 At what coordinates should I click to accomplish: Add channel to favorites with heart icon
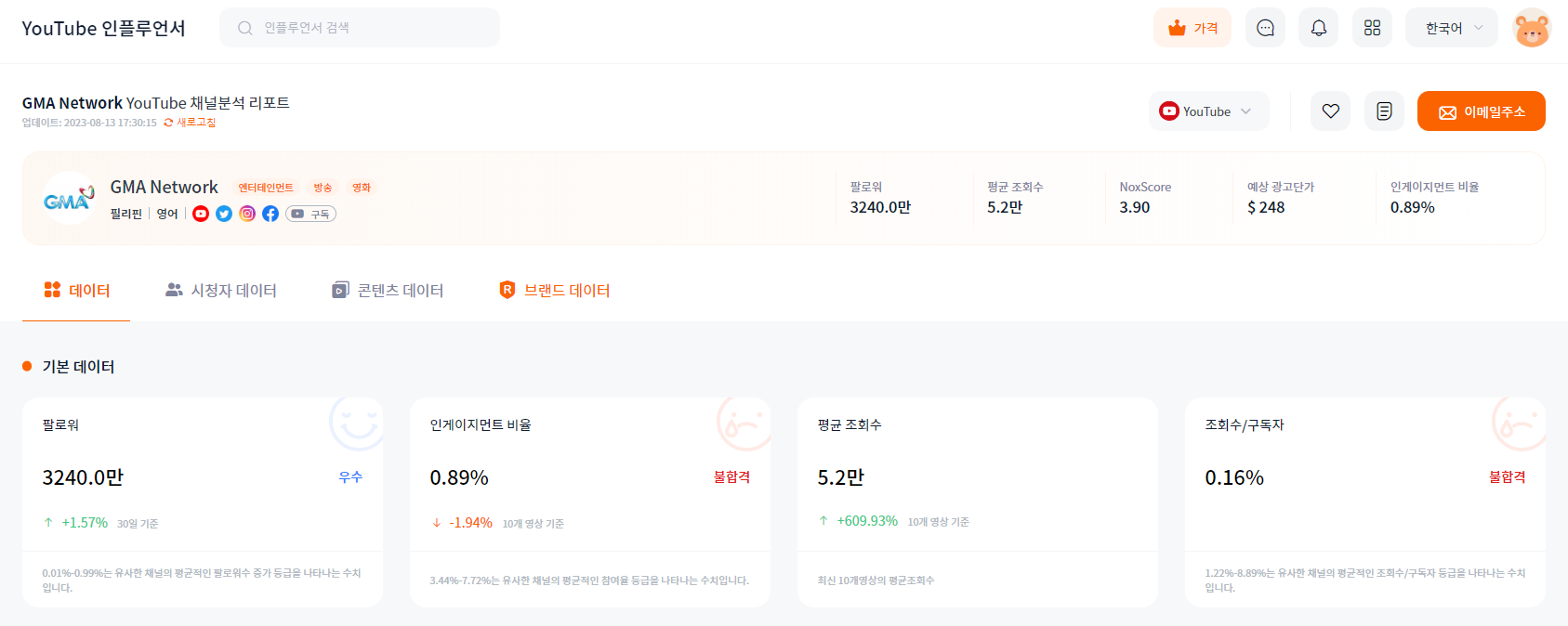(x=1330, y=111)
